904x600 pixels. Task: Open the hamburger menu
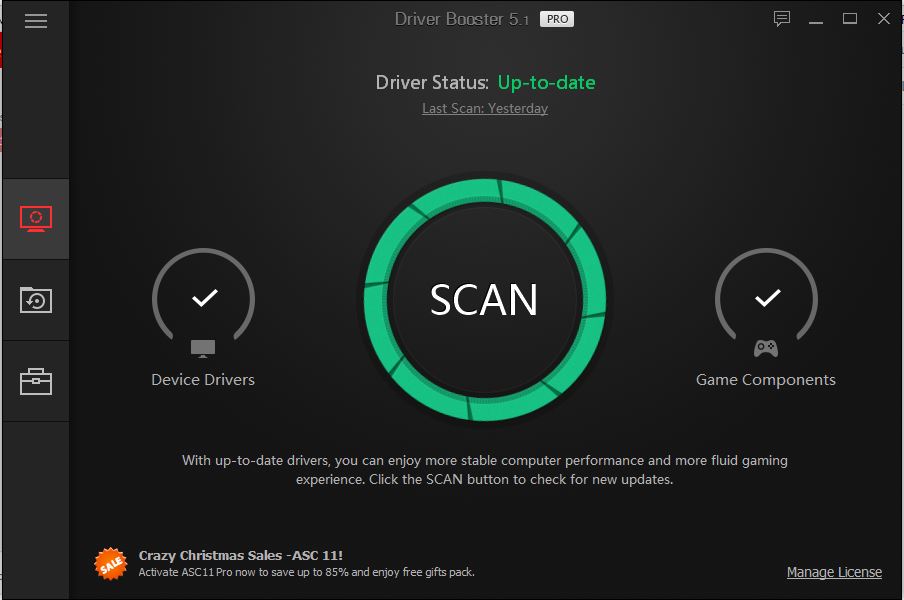point(36,21)
